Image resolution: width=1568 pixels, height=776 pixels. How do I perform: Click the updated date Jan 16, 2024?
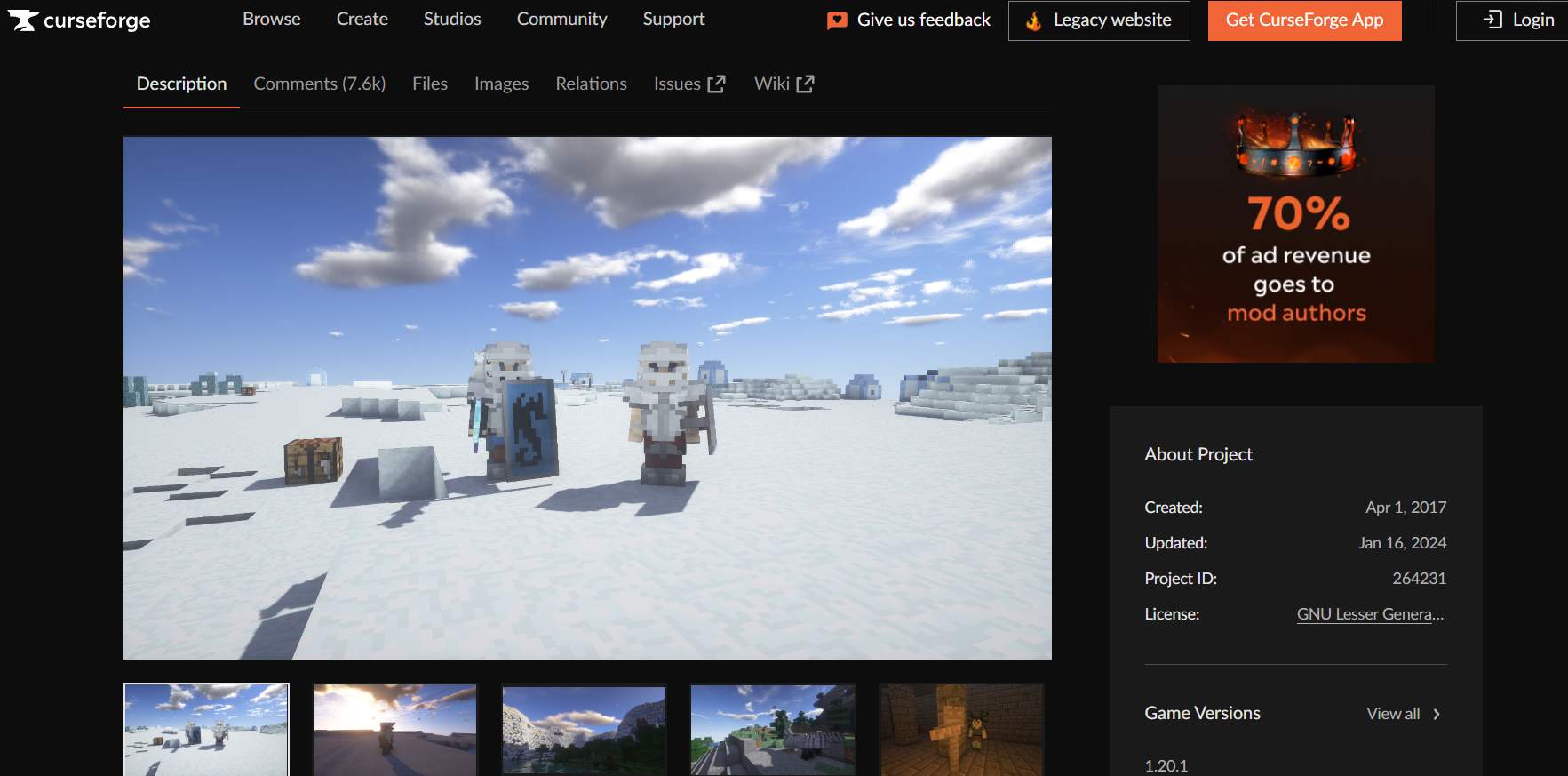click(x=1402, y=543)
